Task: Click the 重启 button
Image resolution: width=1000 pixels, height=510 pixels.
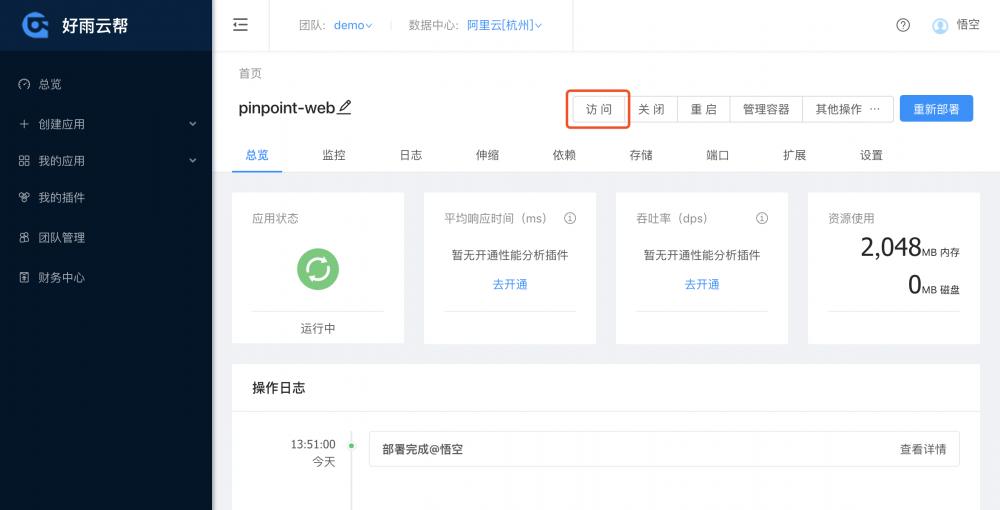Action: [x=703, y=109]
